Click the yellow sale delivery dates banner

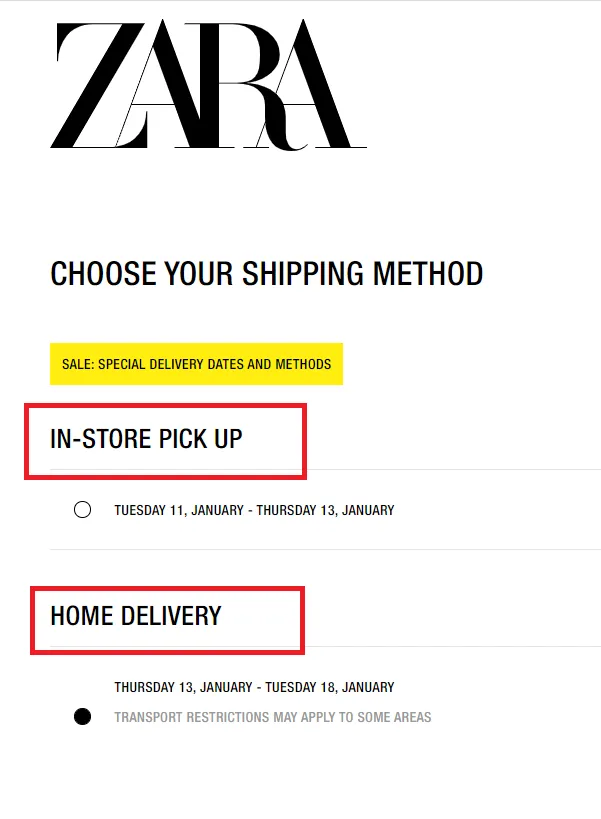pyautogui.click(x=196, y=365)
